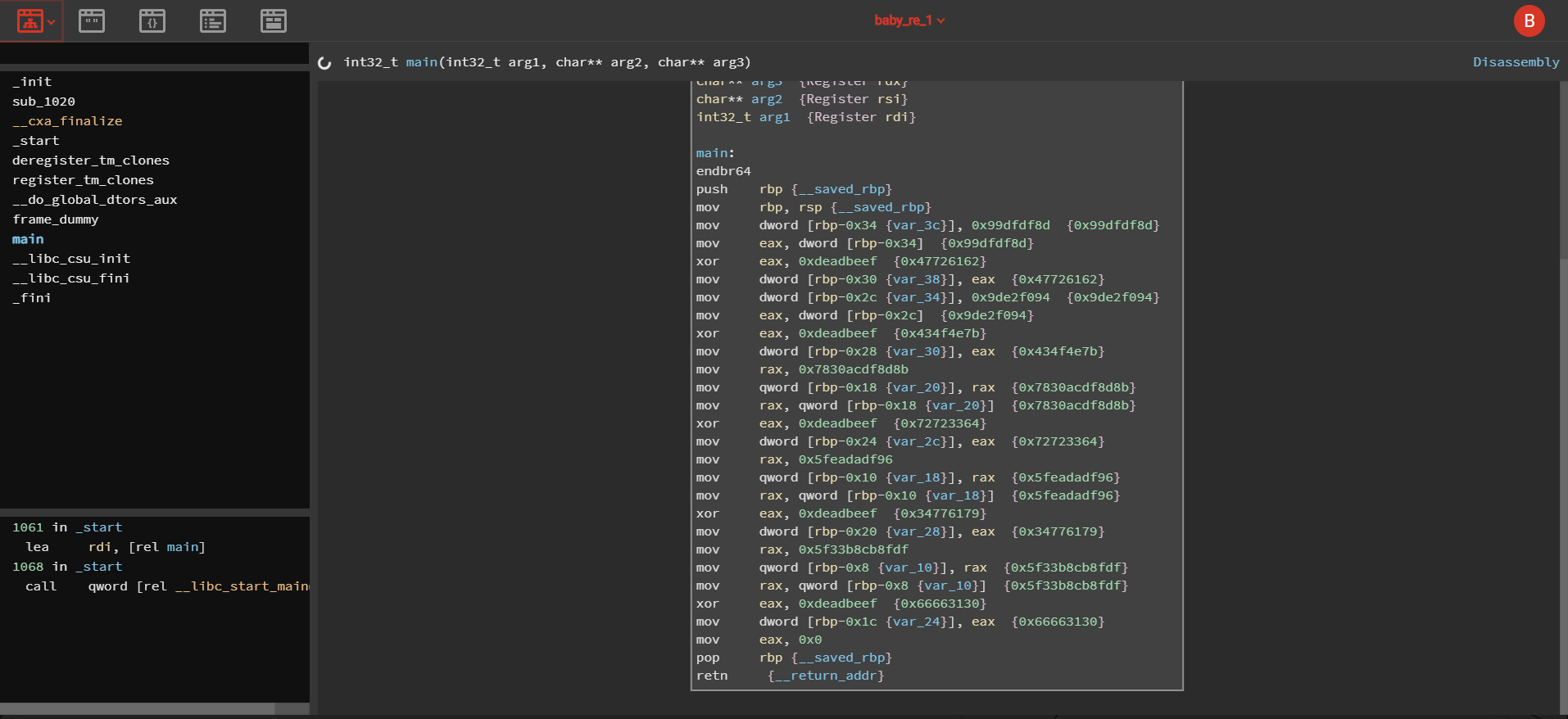Open the baby_re_1 file dropdown
Image resolution: width=1568 pixels, height=719 pixels.
[909, 20]
